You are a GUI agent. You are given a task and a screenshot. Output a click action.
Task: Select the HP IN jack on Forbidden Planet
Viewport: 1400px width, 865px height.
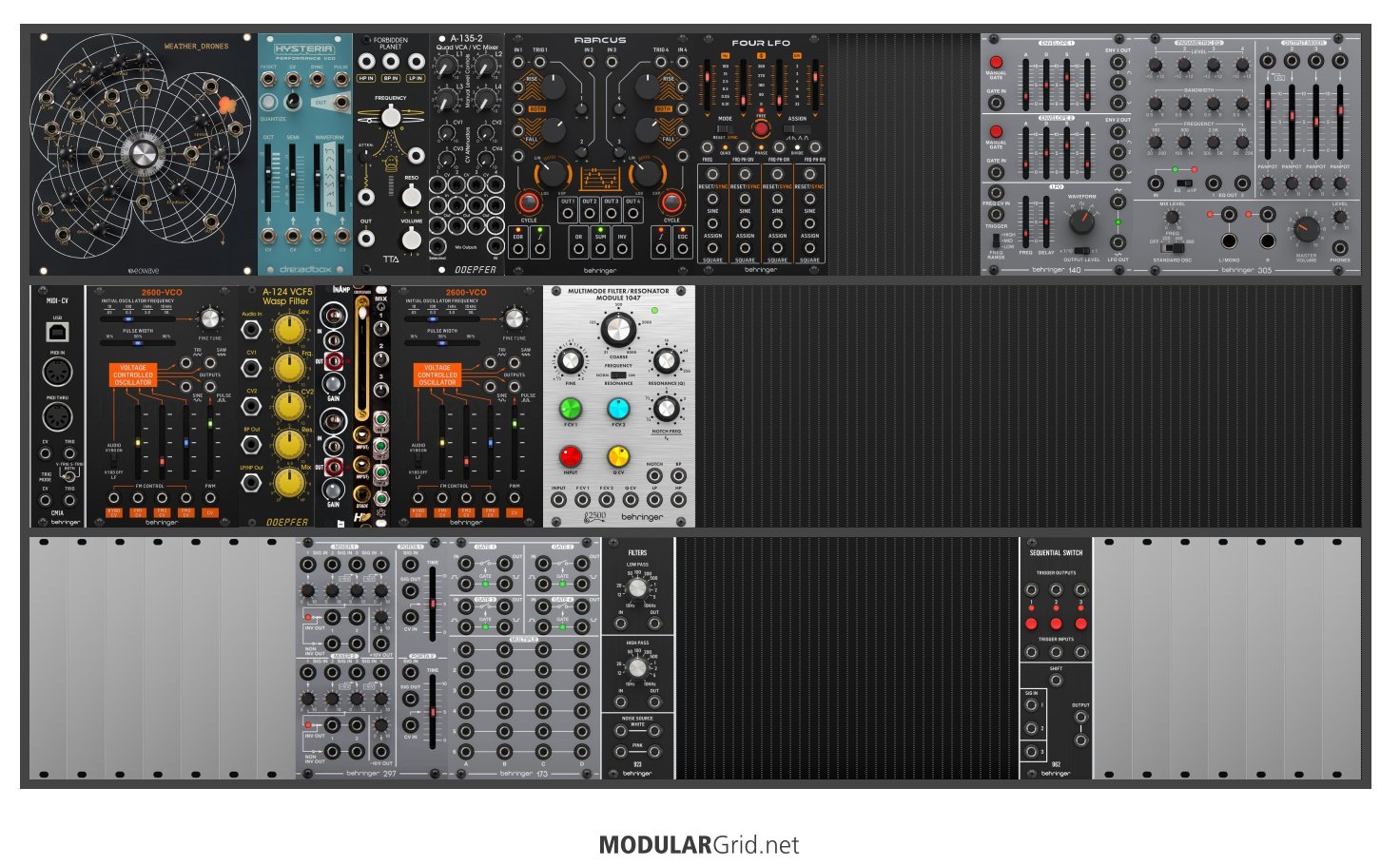pyautogui.click(x=366, y=62)
